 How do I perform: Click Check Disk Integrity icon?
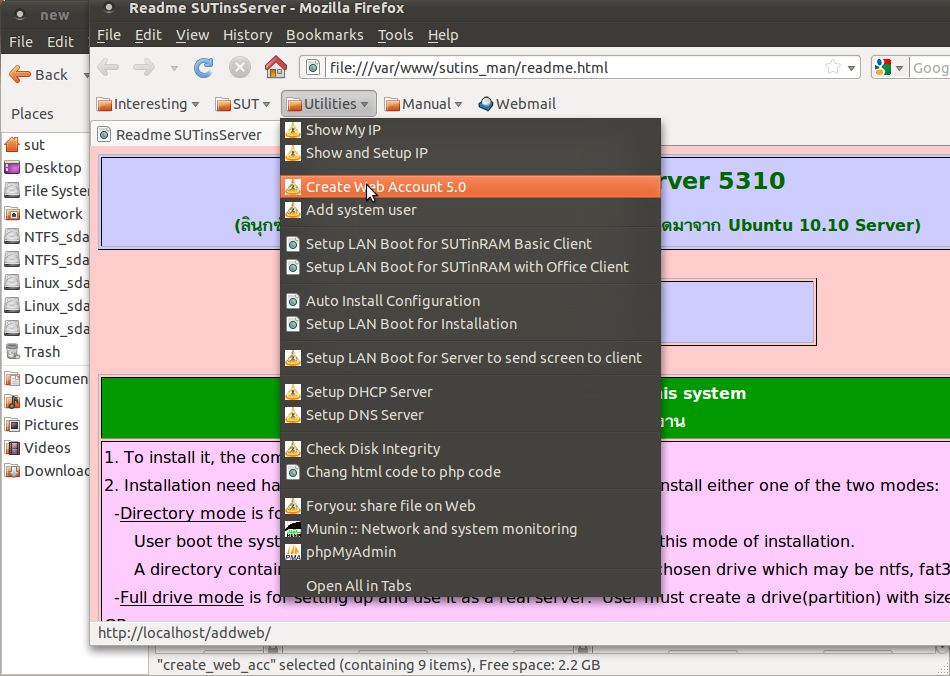click(x=293, y=449)
